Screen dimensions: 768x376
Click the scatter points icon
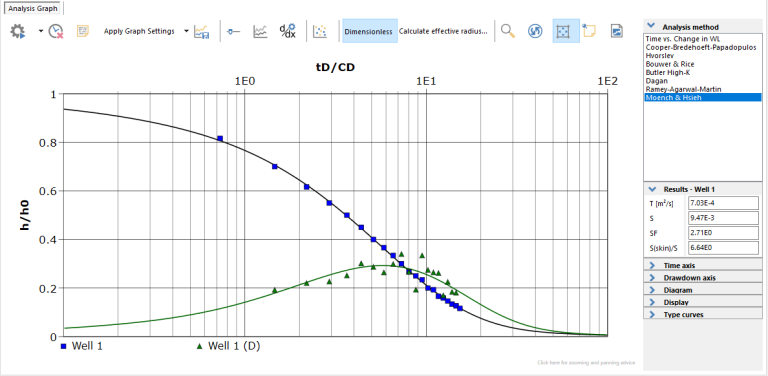pos(320,31)
